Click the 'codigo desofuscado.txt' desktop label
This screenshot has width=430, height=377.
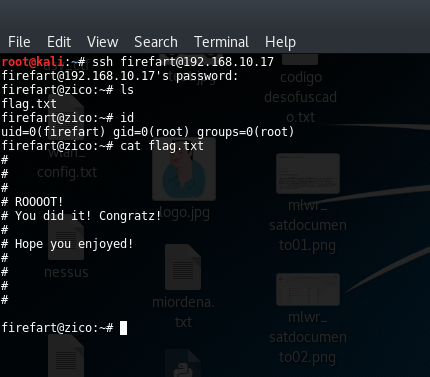tap(301, 97)
